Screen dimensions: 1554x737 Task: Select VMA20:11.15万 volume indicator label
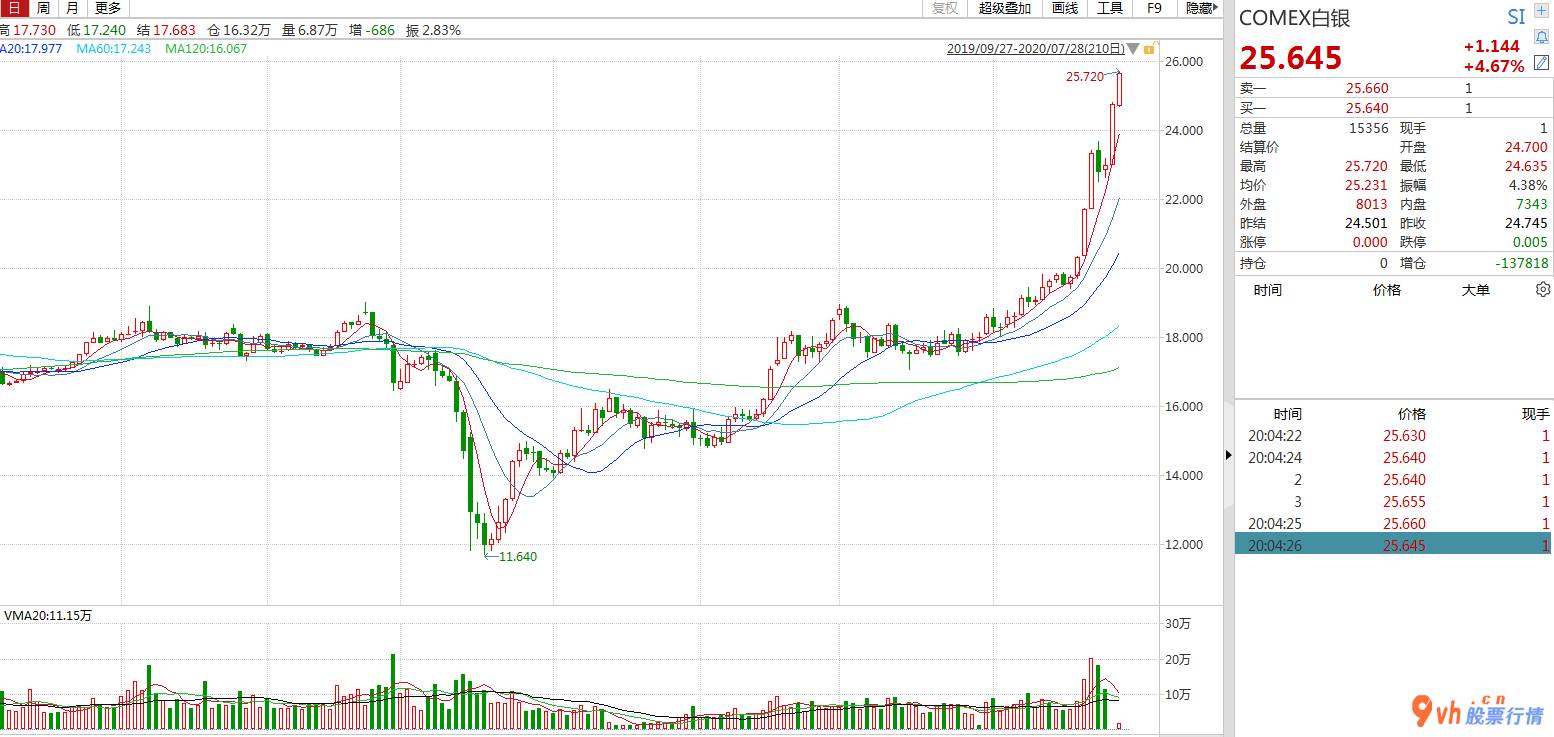pos(48,615)
